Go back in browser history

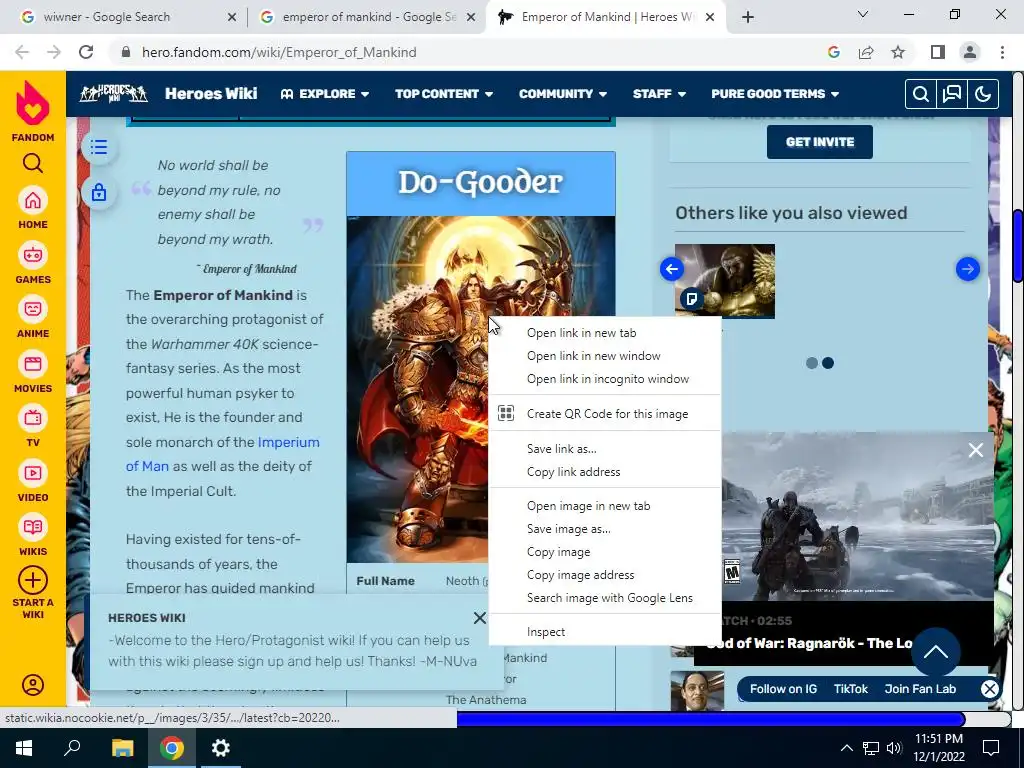pos(22,52)
